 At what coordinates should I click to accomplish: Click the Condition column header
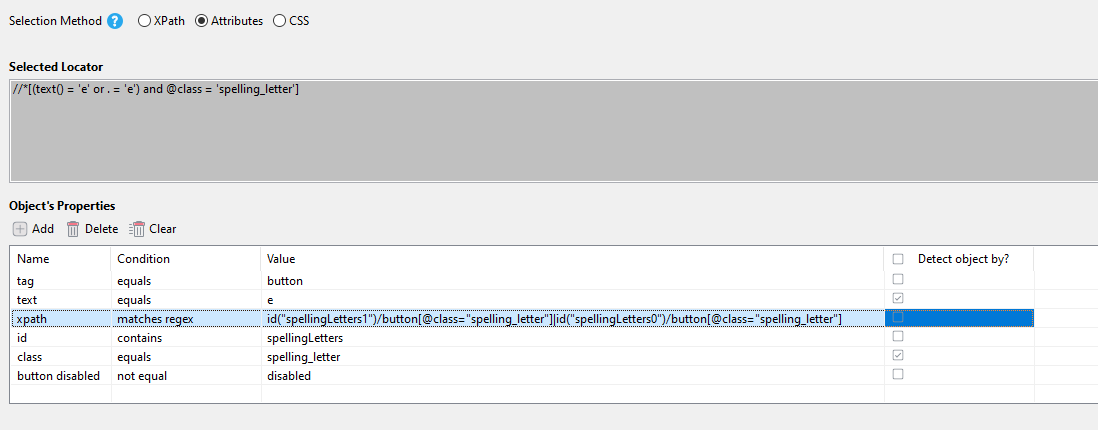tap(143, 259)
